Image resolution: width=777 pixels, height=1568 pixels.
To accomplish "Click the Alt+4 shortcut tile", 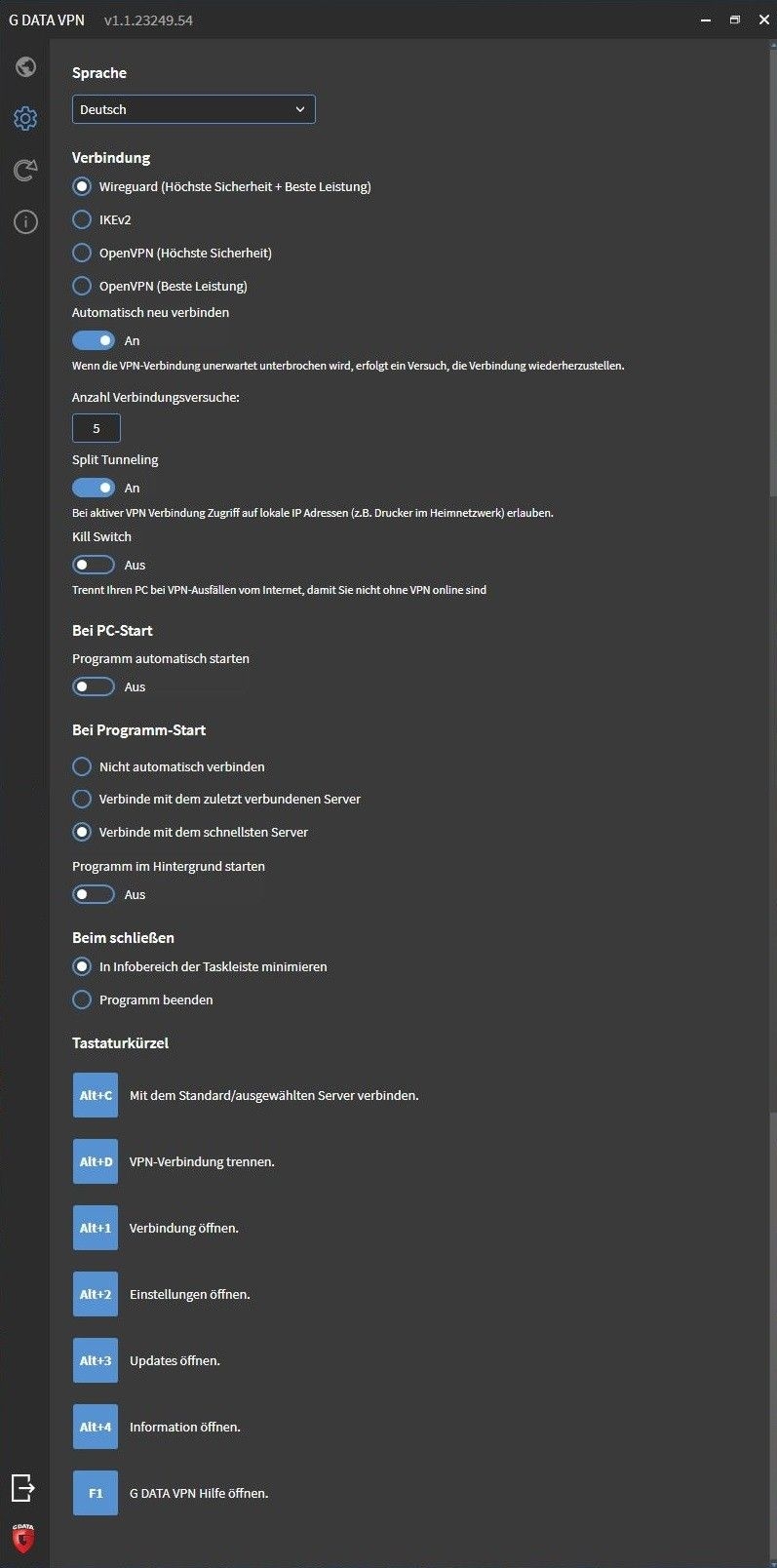I will point(96,1427).
